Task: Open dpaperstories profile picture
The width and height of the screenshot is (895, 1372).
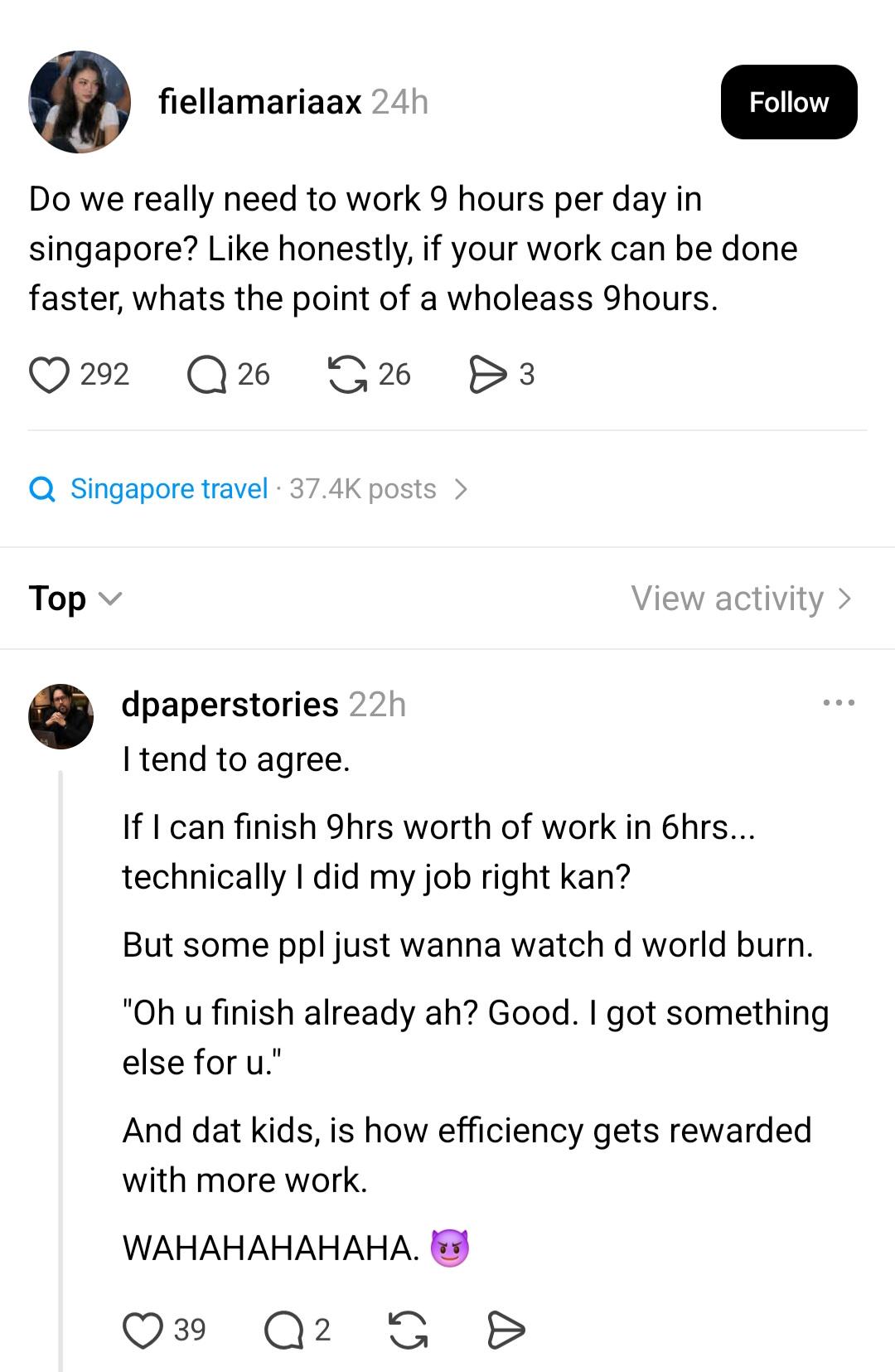Action: point(61,716)
